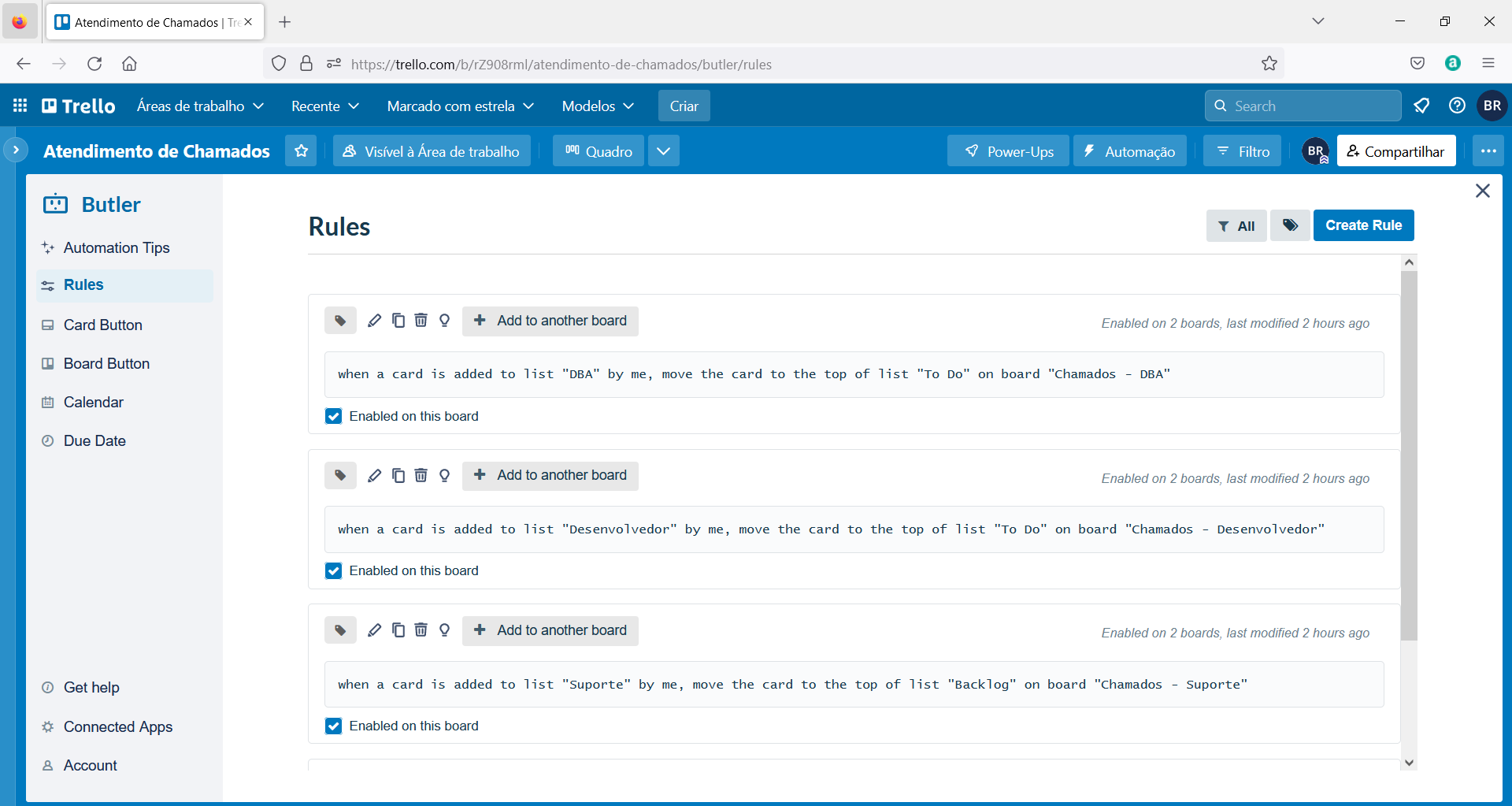Expand the Recente menu

(x=324, y=106)
